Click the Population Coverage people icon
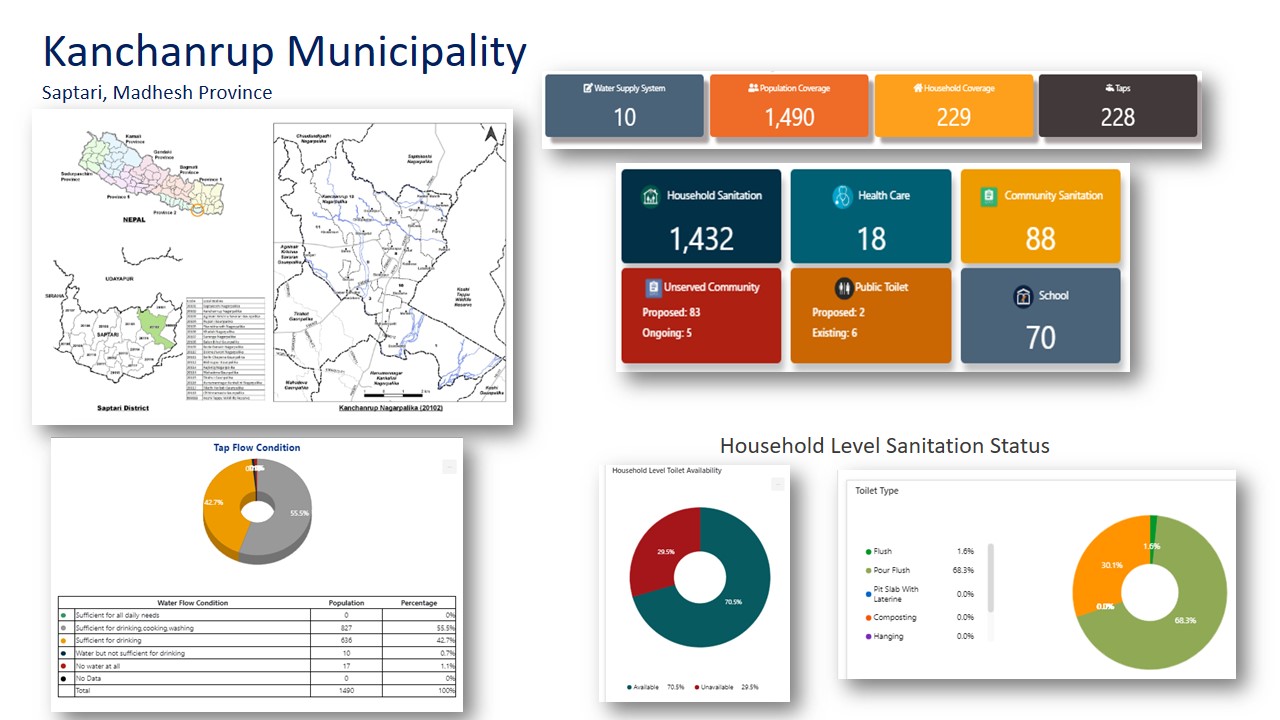 [753, 88]
